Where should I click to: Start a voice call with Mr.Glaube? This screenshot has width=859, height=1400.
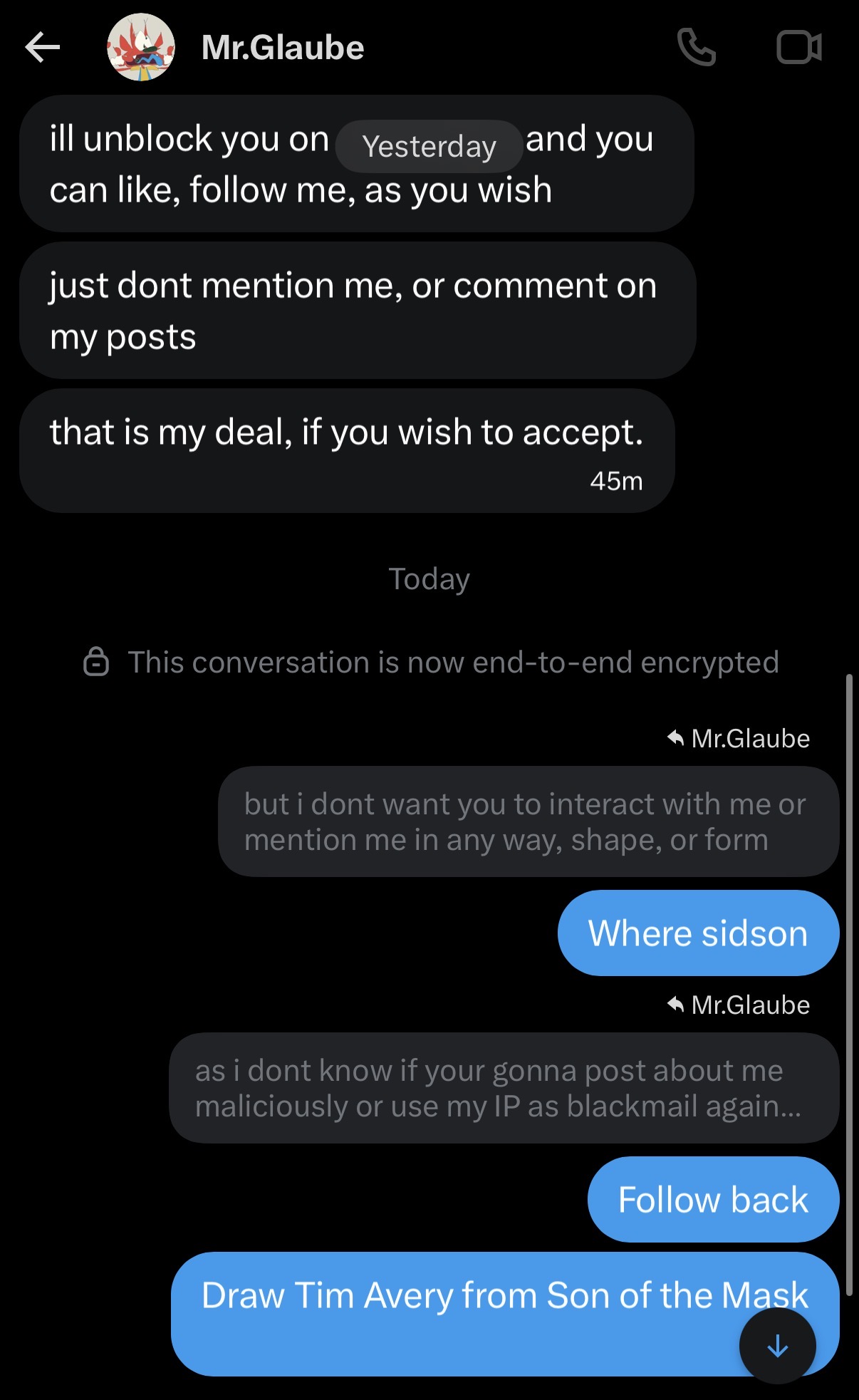tap(696, 48)
